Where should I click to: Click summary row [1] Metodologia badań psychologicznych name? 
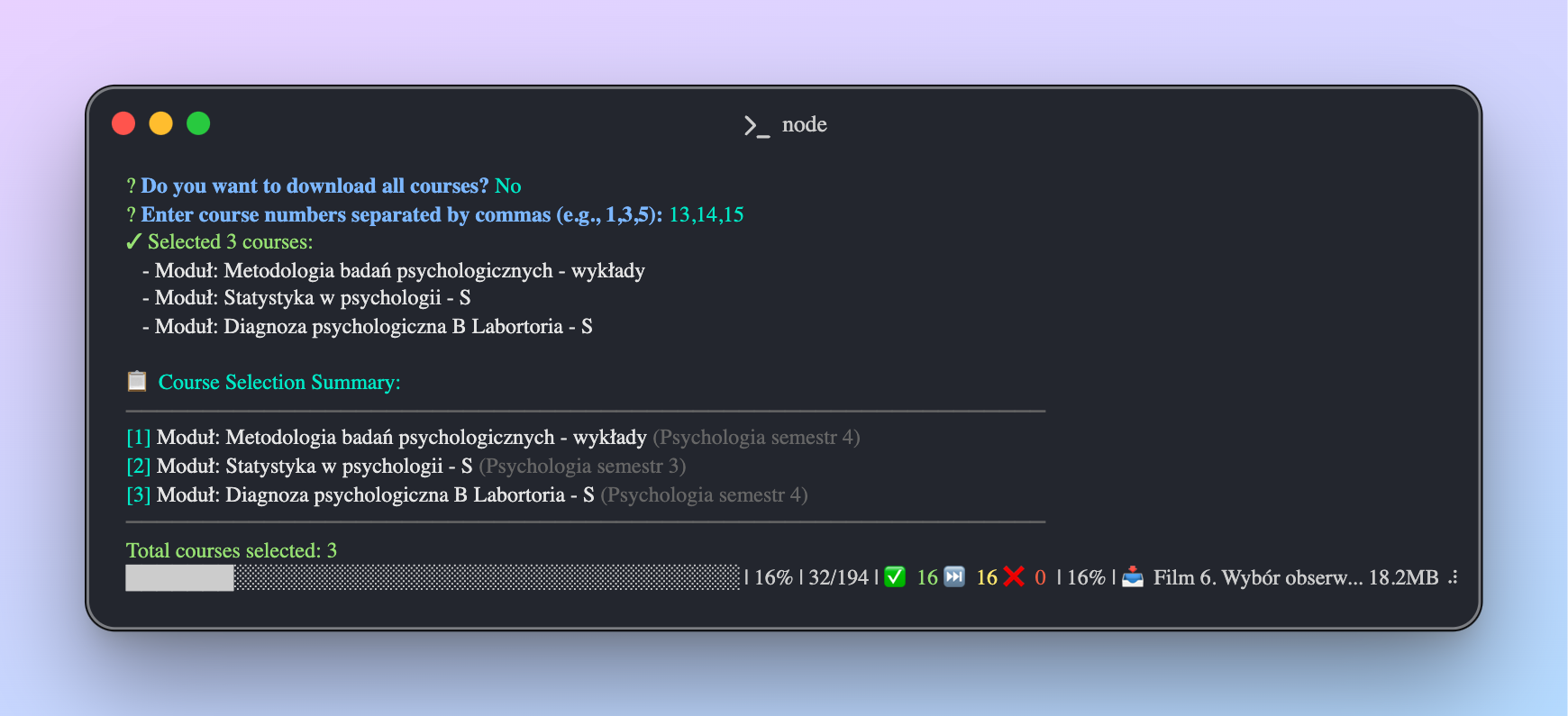click(x=402, y=437)
